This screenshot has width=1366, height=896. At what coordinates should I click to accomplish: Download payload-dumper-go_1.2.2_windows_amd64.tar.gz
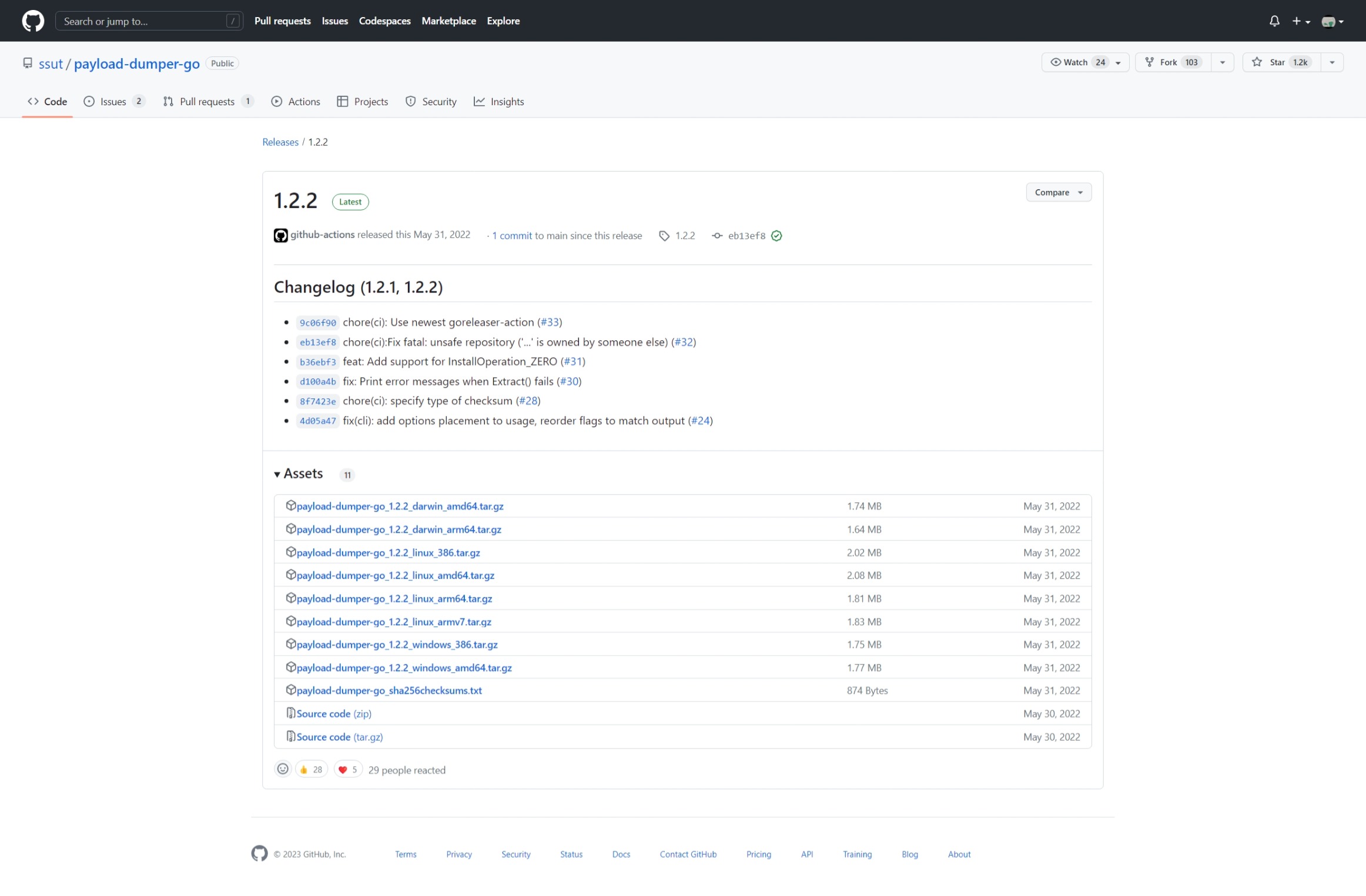[x=404, y=667]
